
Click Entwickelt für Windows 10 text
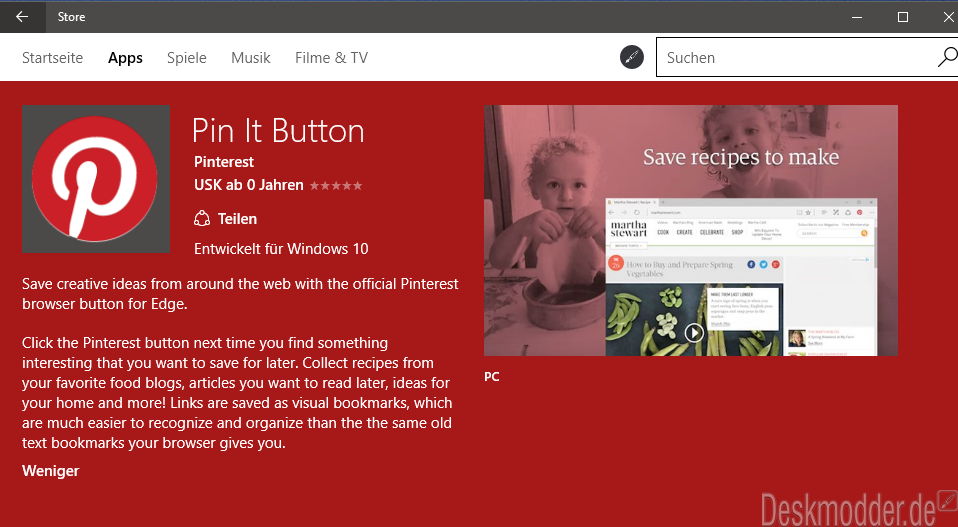coord(281,249)
